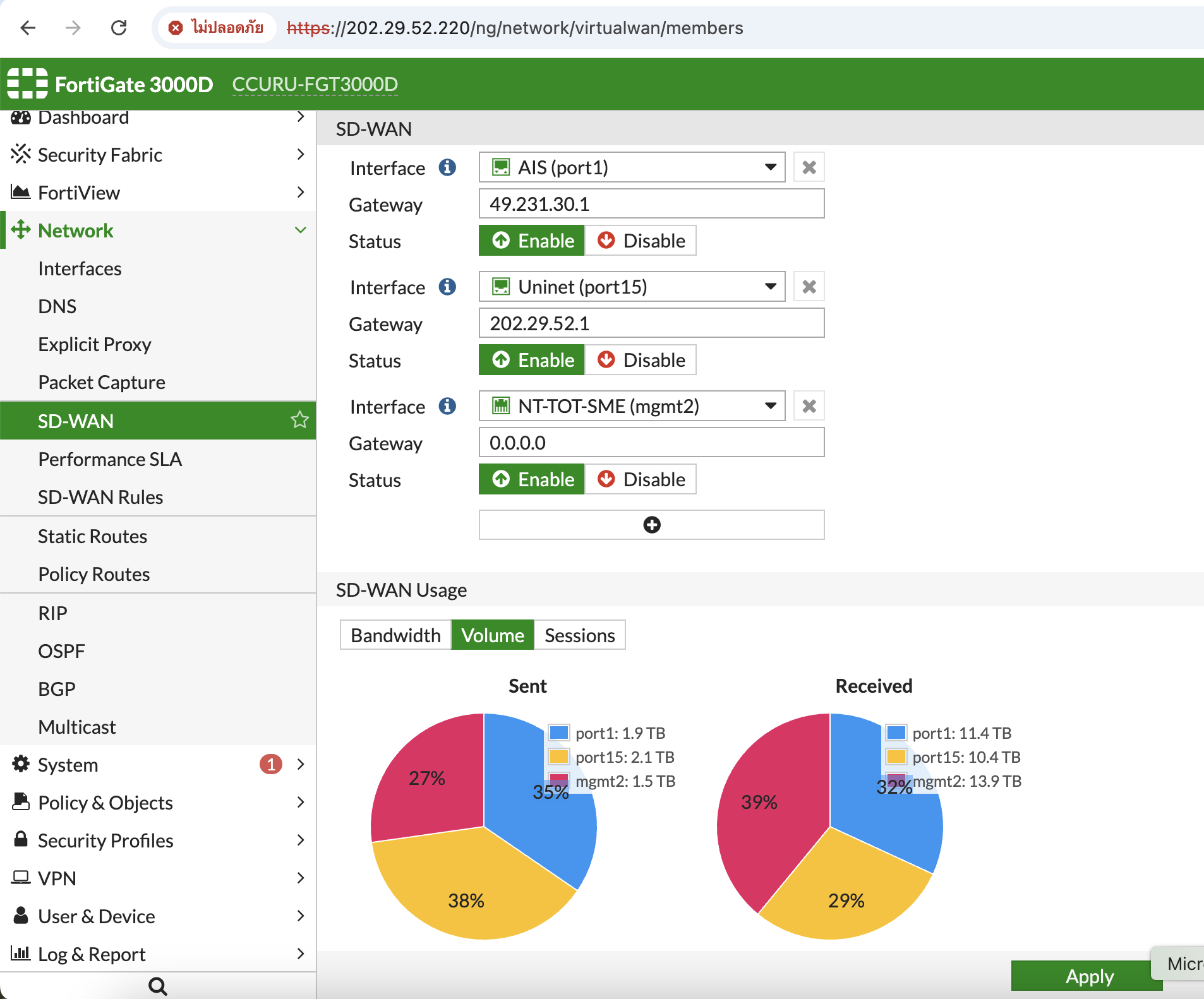Switch usage view to Sessions tab

click(580, 635)
